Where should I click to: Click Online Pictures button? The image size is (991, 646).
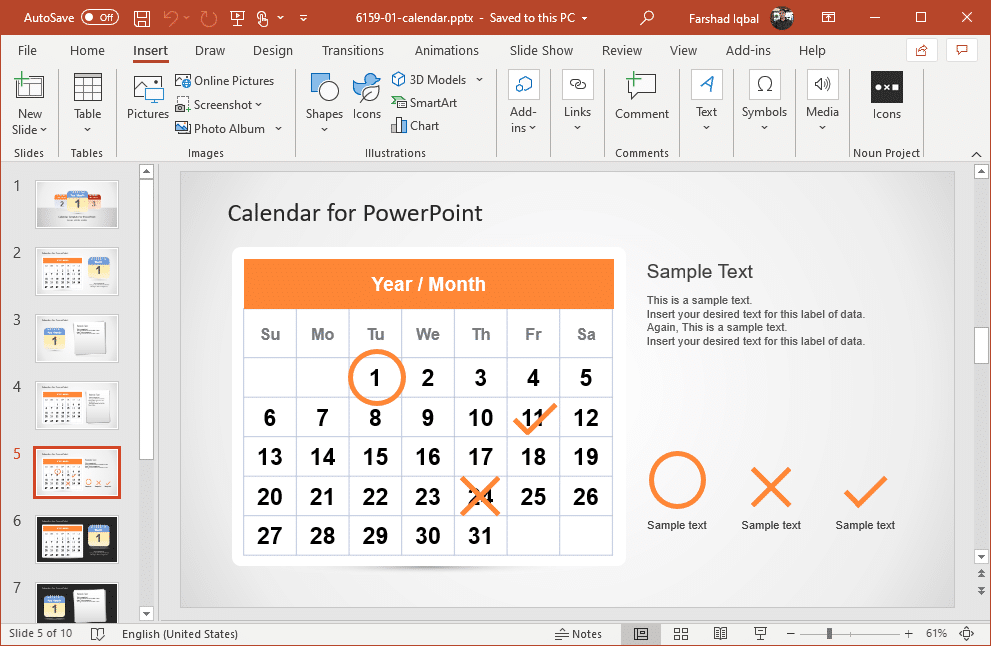pos(225,80)
